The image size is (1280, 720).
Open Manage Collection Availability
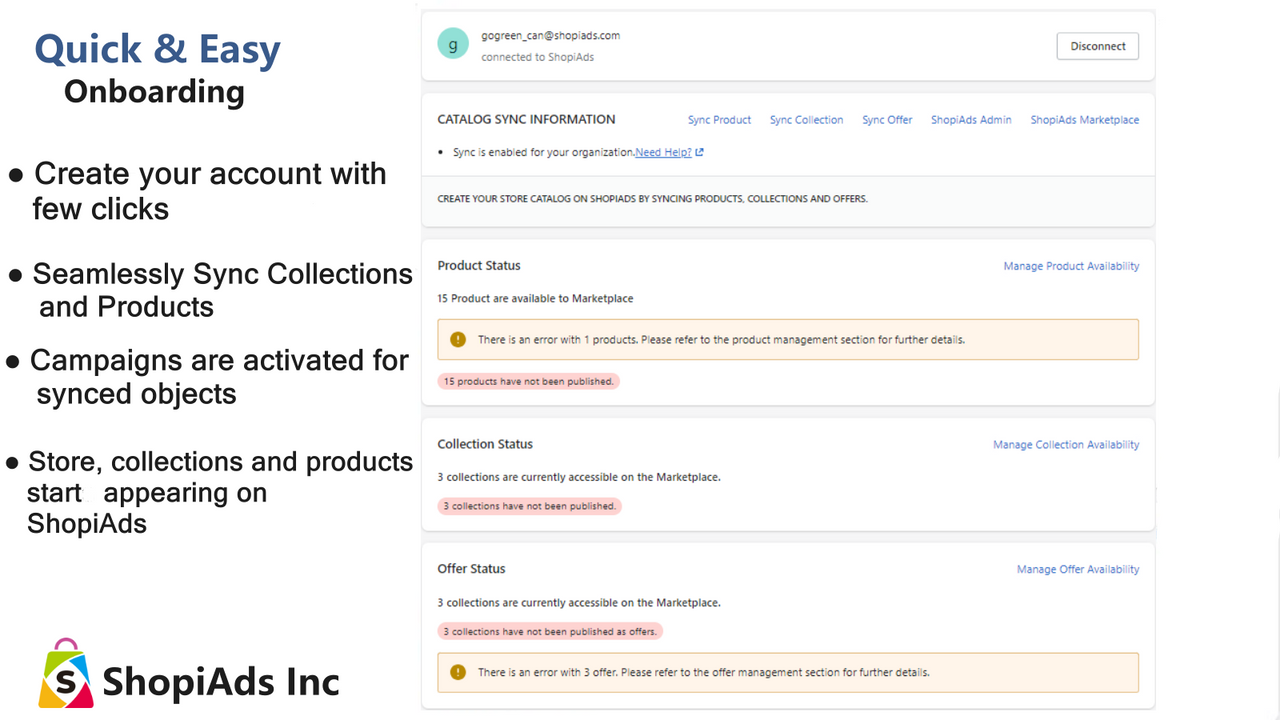(1066, 444)
